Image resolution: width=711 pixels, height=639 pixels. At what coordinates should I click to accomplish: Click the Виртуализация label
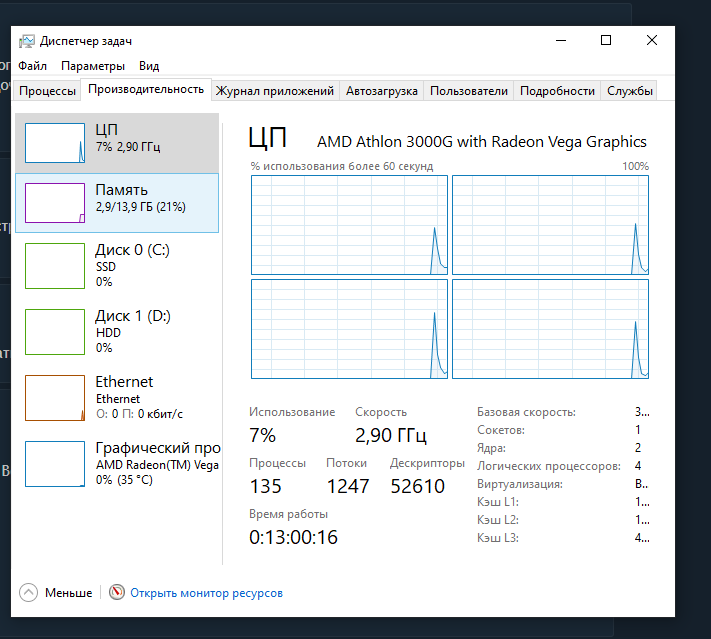click(520, 484)
